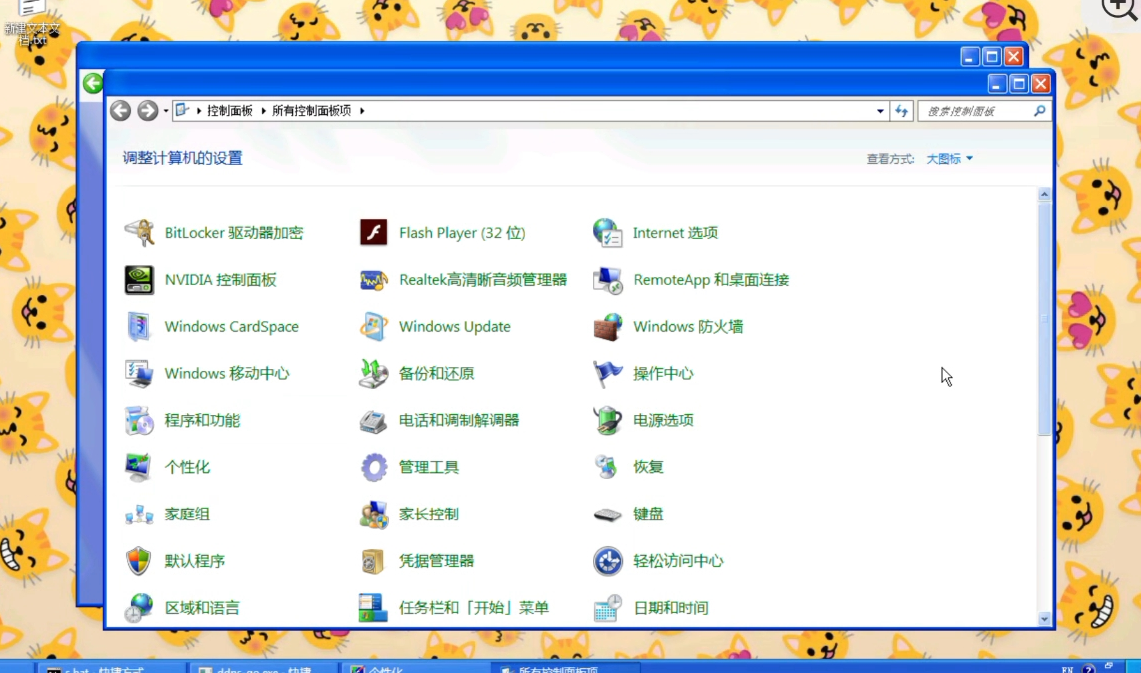Expand the address bar history dropdown arrow
Image resolution: width=1141 pixels, height=673 pixels.
880,111
